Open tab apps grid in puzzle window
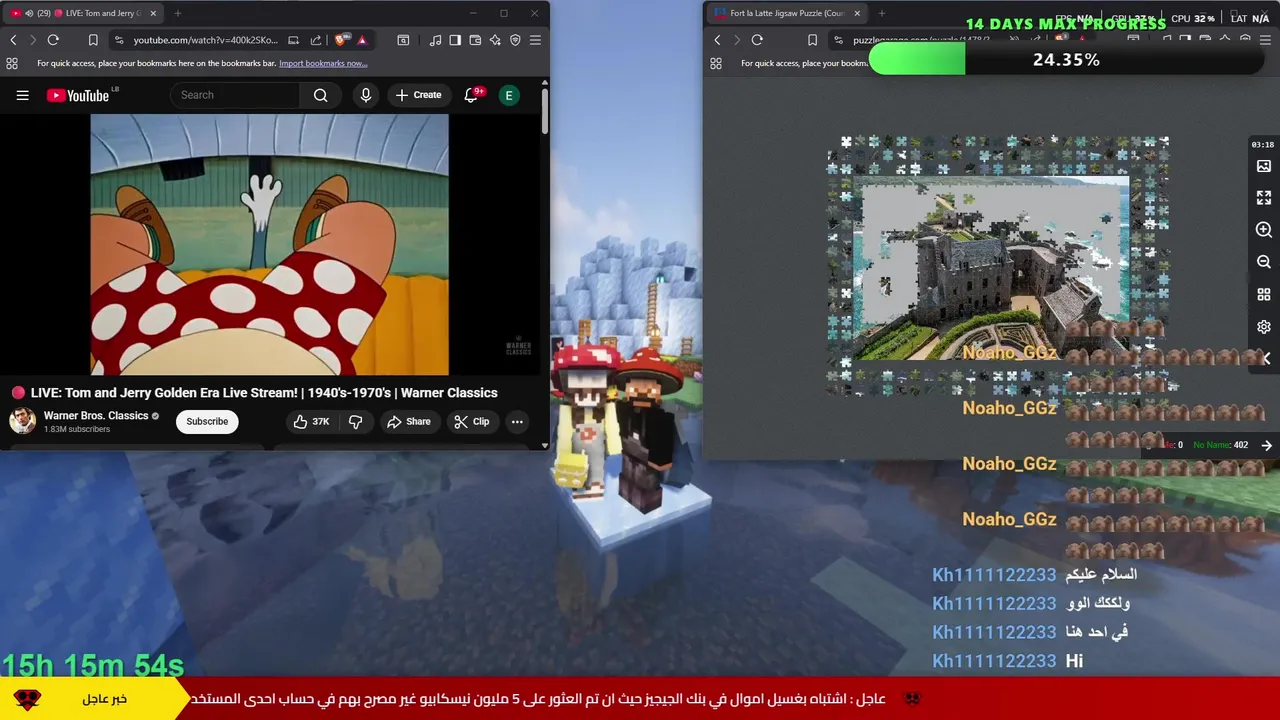 tap(716, 63)
